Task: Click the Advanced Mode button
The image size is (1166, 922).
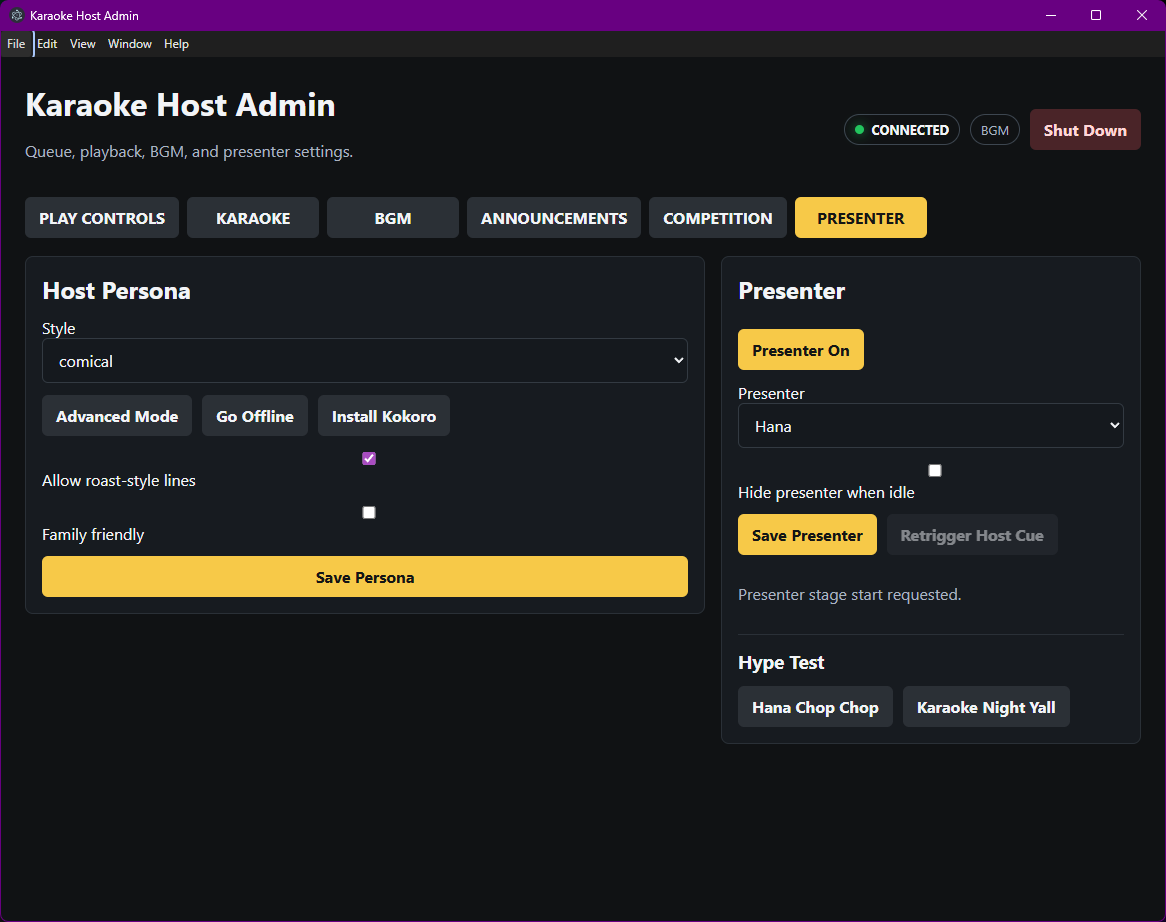Action: click(x=117, y=416)
